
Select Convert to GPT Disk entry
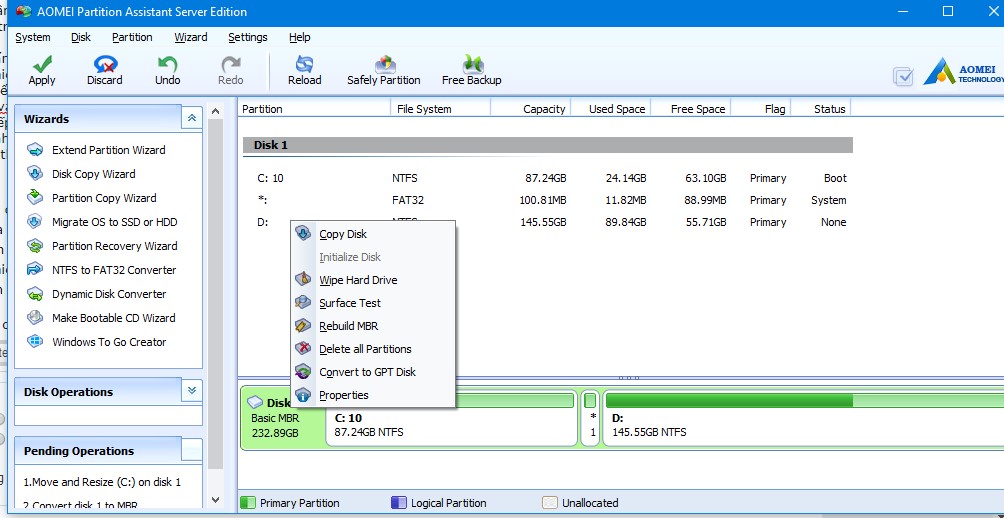click(373, 372)
